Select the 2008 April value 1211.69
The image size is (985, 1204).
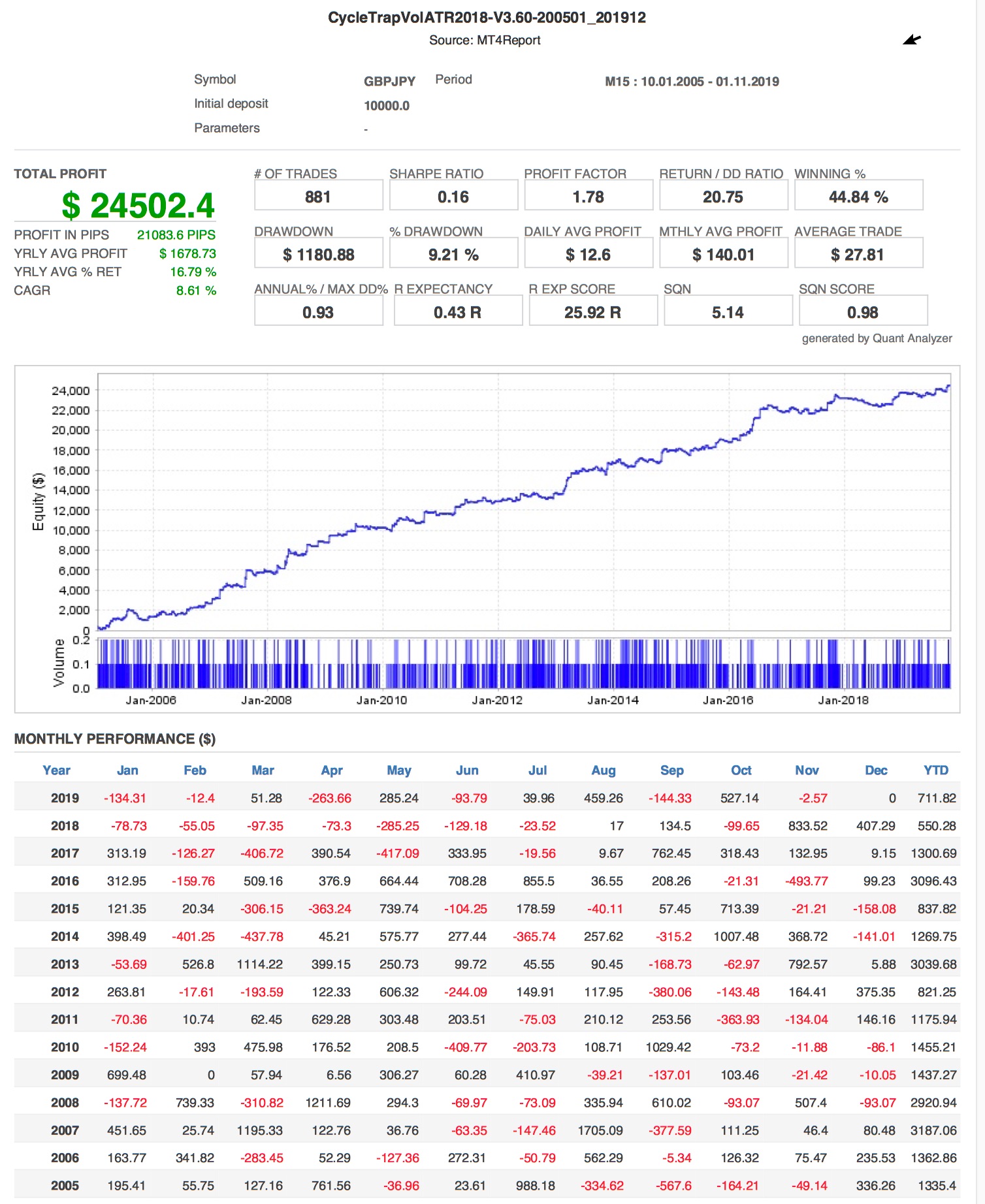pos(328,1102)
